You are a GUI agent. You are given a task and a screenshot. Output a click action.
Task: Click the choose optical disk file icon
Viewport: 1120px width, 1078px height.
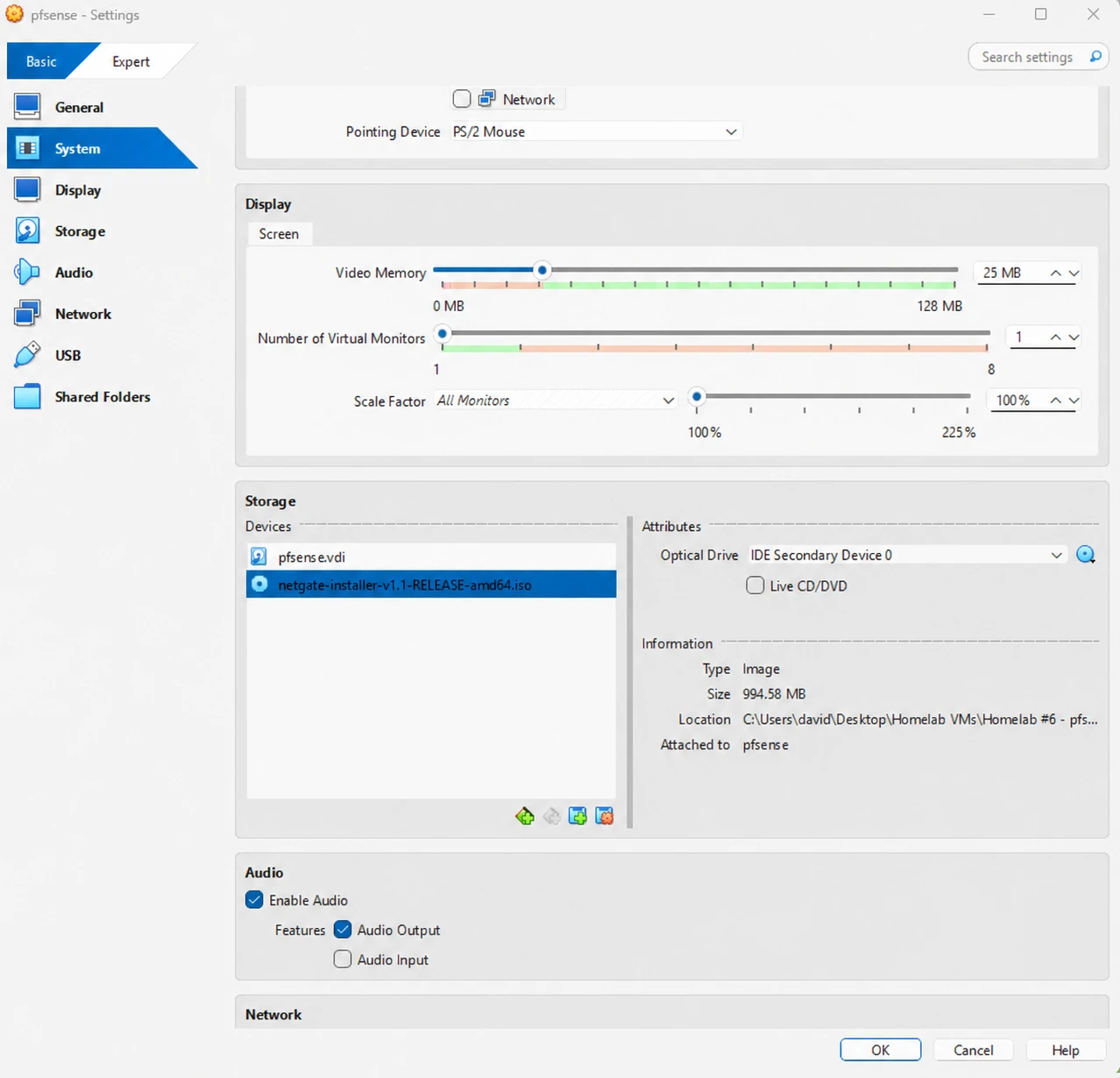pos(1085,555)
